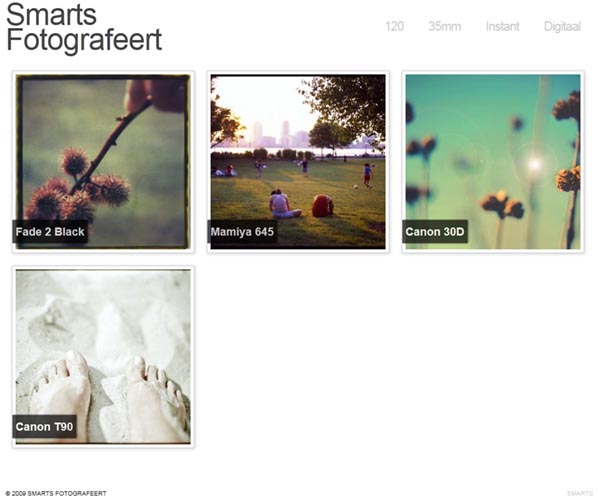The height and width of the screenshot is (500, 598).
Task: Open the Smarts Fotografeert site title
Action: (x=84, y=27)
